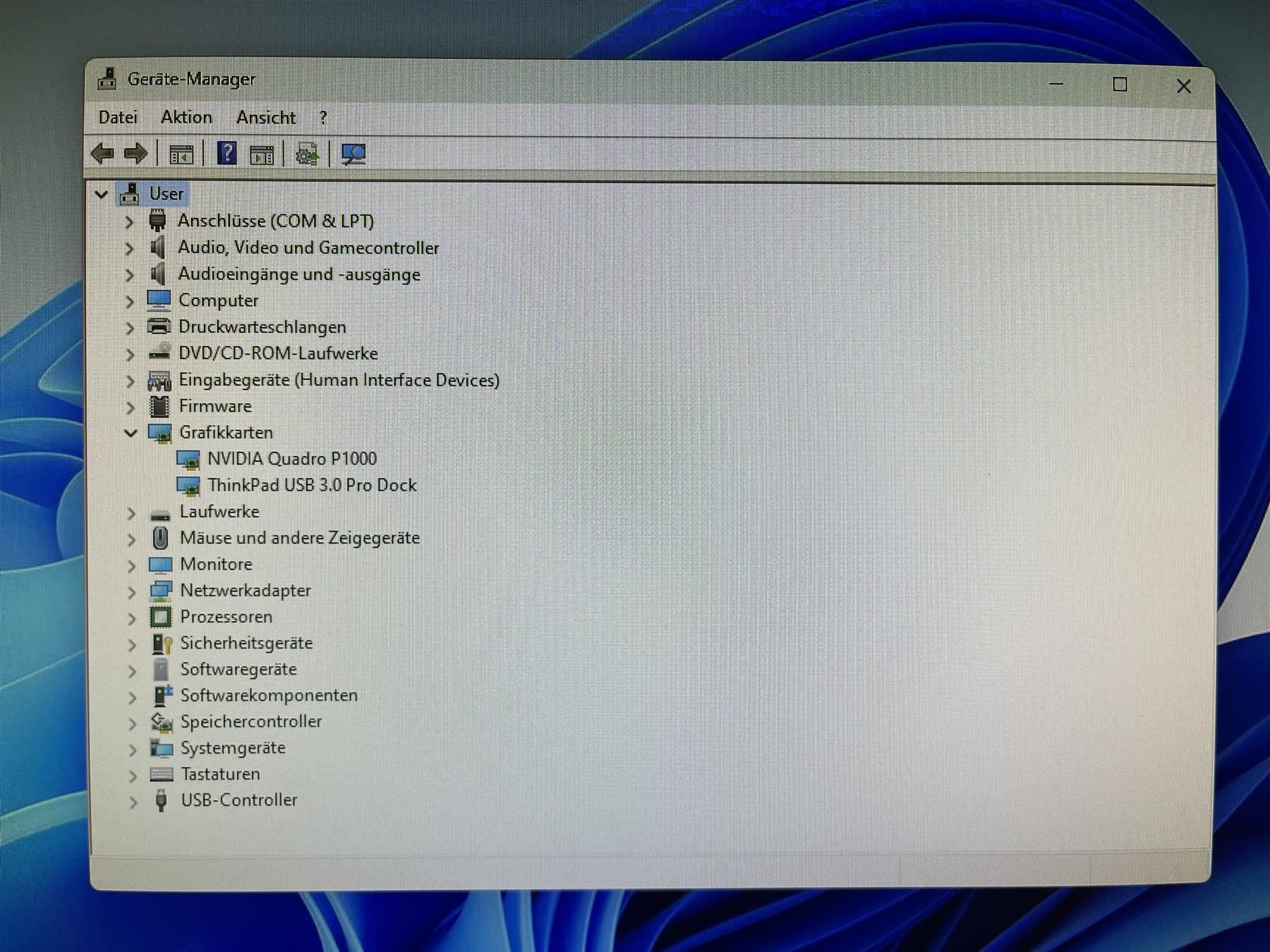Open the Datei menu
This screenshot has height=952, width=1270.
(x=118, y=117)
